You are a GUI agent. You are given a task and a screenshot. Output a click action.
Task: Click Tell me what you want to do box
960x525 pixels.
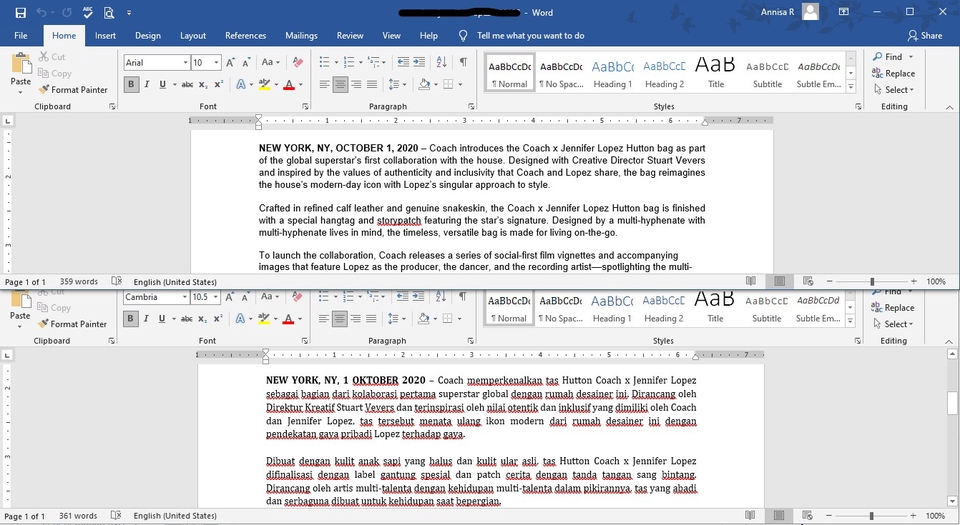[530, 35]
